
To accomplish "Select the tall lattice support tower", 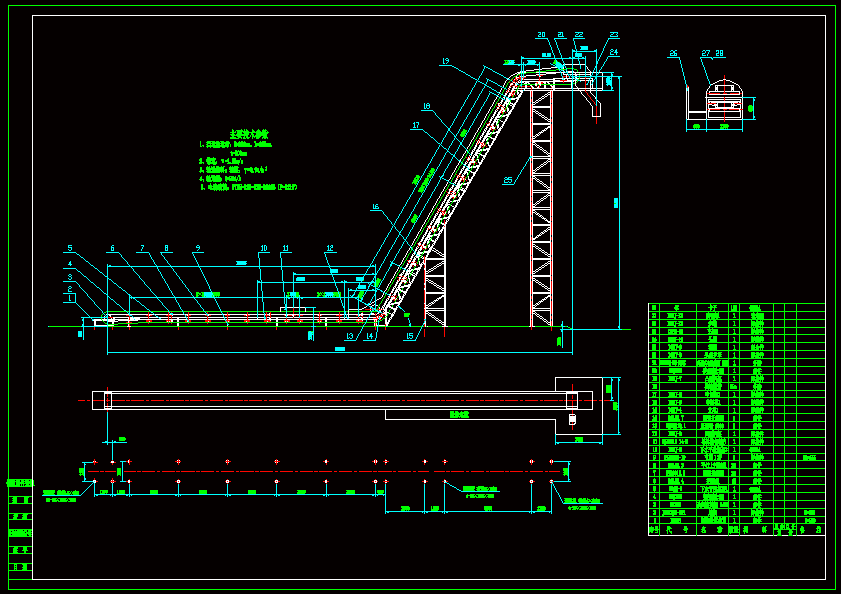I will [x=542, y=208].
